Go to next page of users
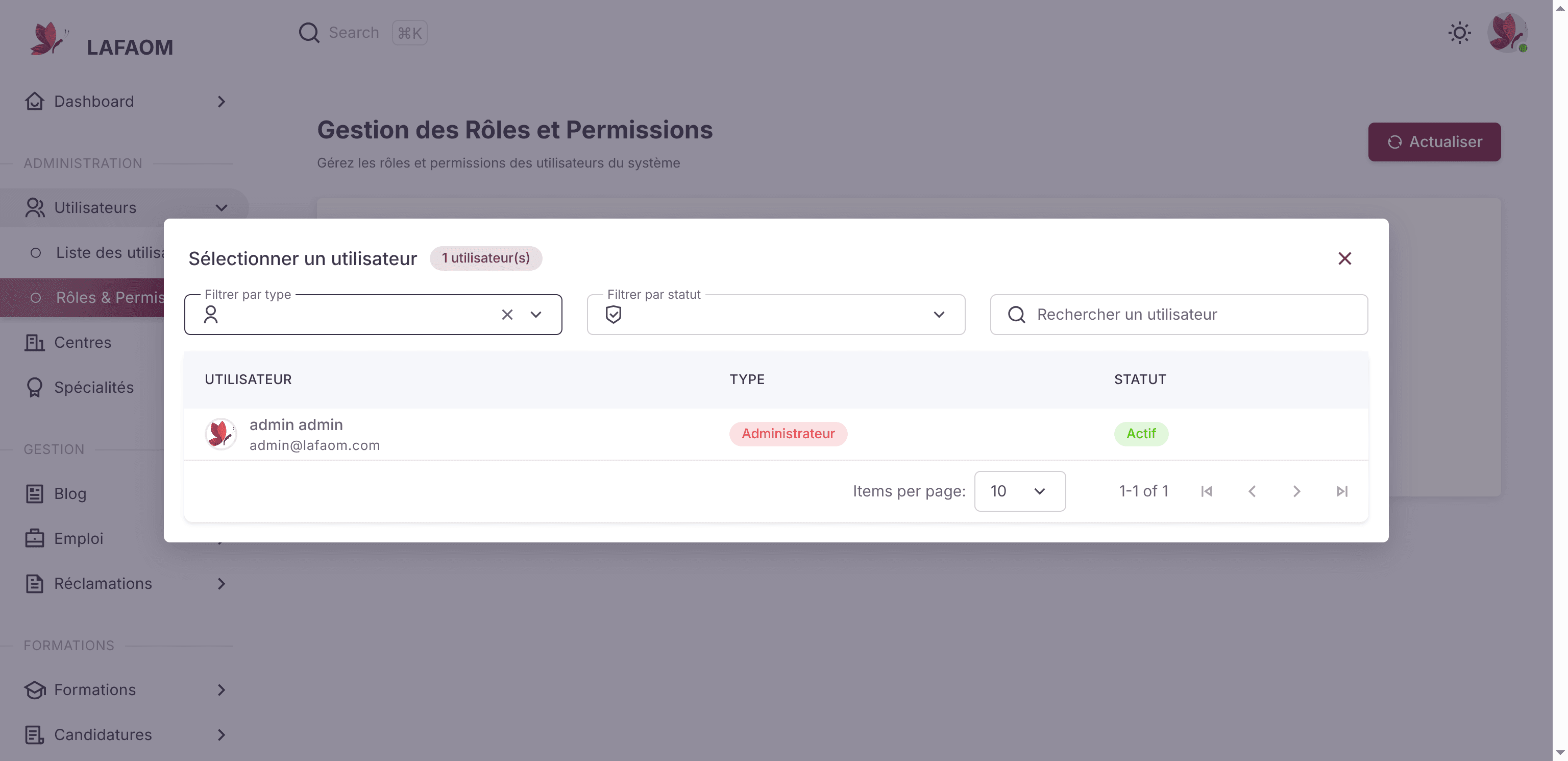This screenshot has width=1568, height=761. pos(1296,491)
